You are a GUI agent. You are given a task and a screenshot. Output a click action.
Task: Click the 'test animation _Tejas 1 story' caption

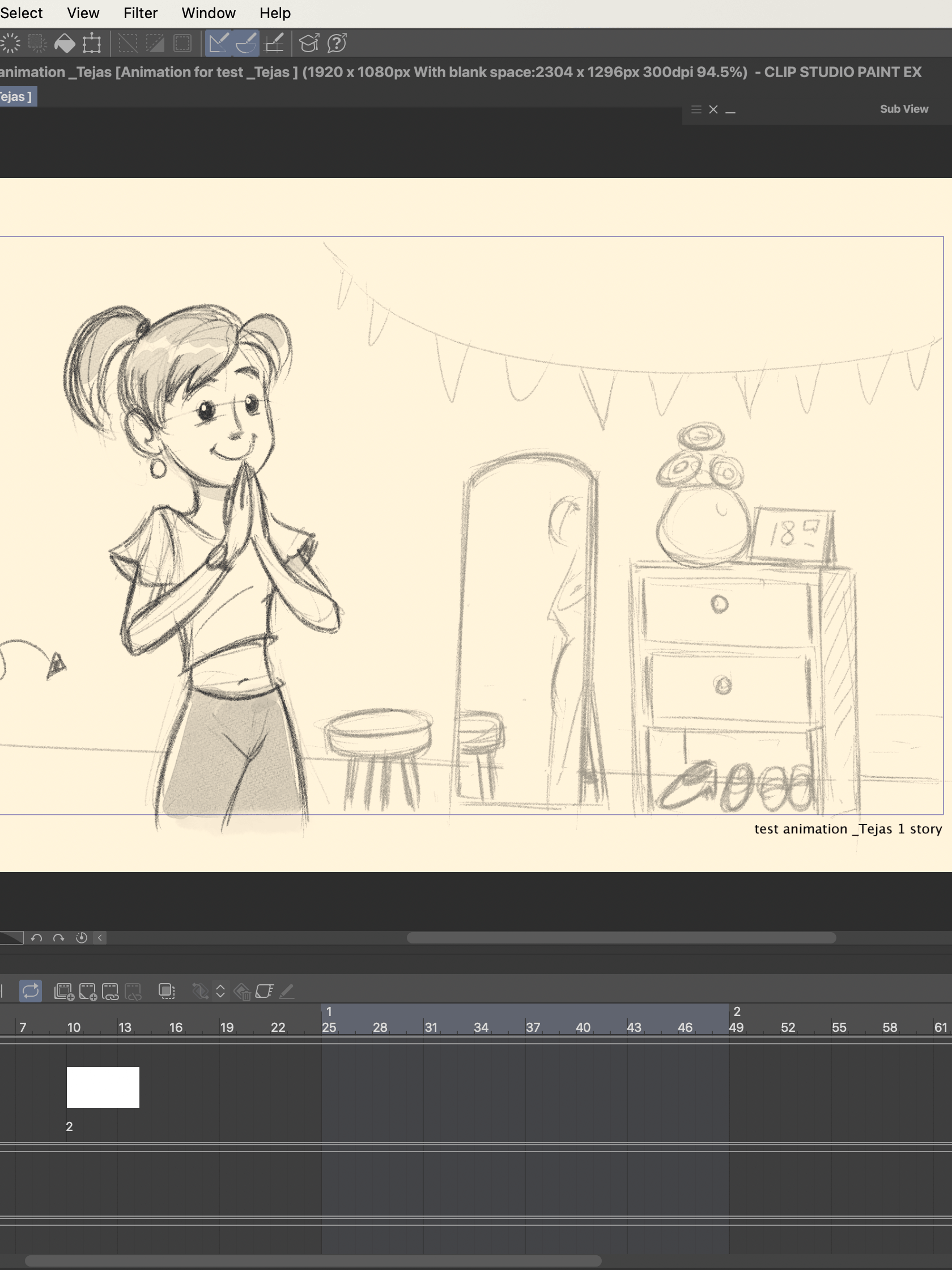click(x=848, y=828)
